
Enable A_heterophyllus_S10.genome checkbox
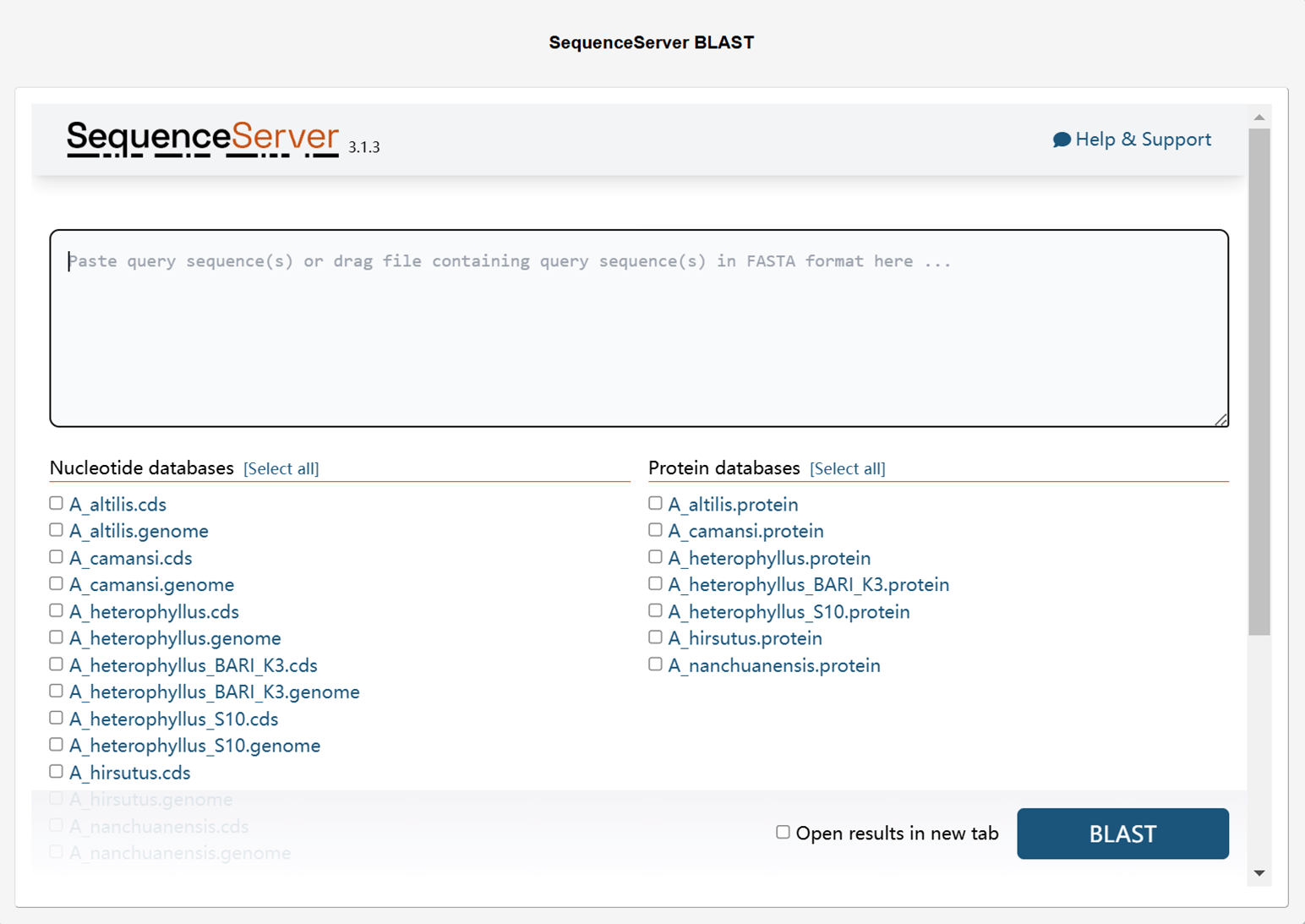tap(57, 745)
